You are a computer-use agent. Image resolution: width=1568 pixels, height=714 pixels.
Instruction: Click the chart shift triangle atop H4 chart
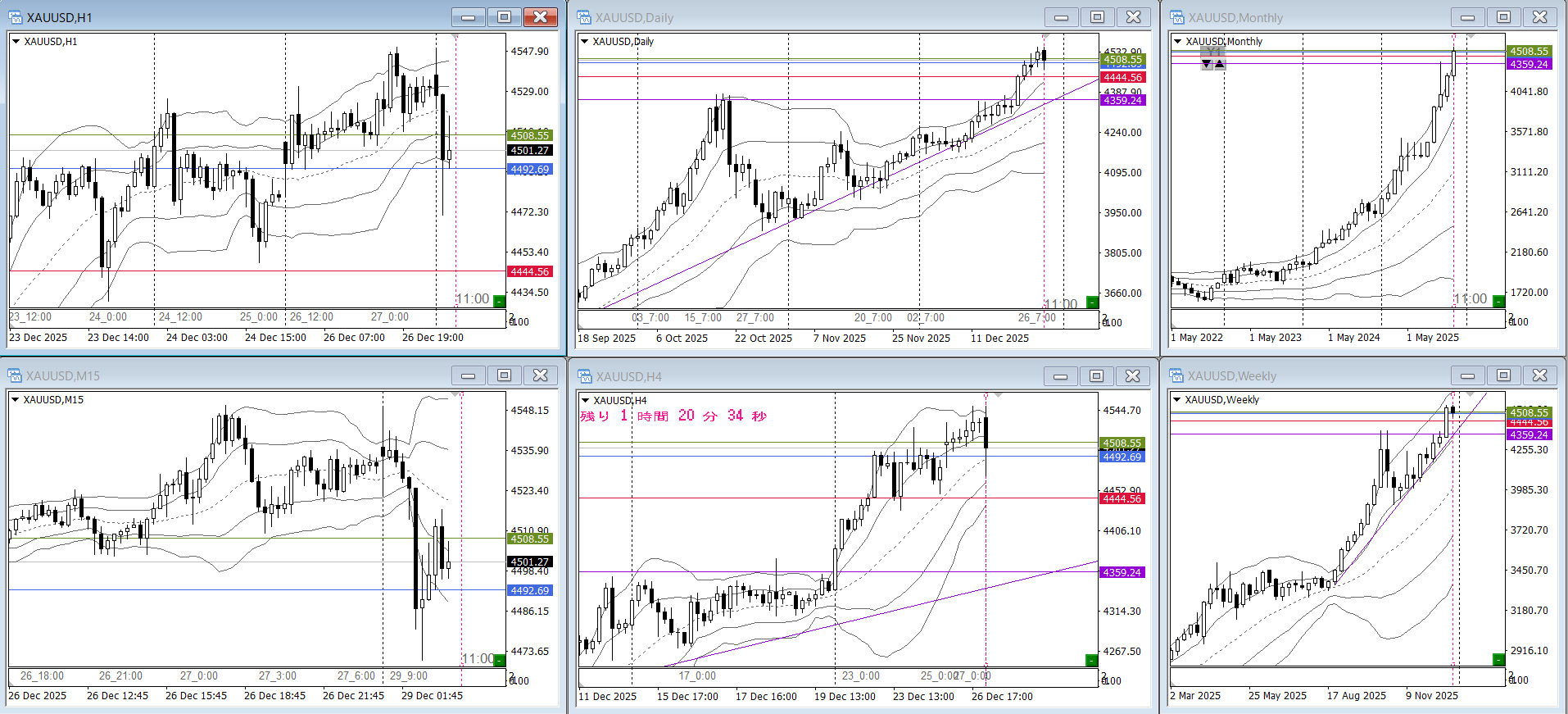(998, 395)
